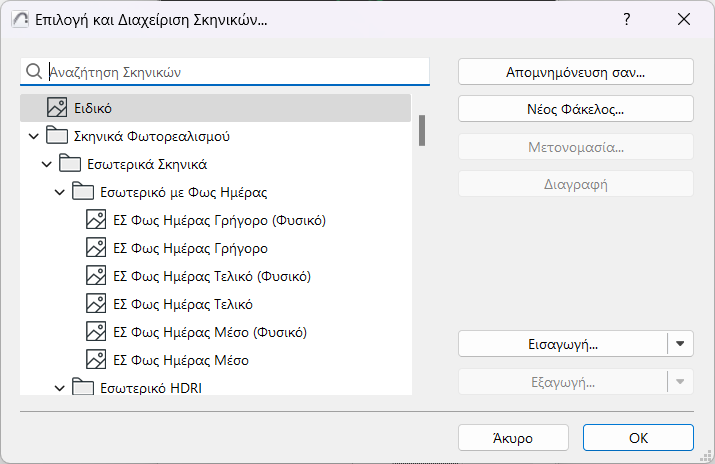Viewport: 715px width, 464px height.
Task: Open the Εισαγωγή dropdown arrow
Action: click(x=680, y=344)
